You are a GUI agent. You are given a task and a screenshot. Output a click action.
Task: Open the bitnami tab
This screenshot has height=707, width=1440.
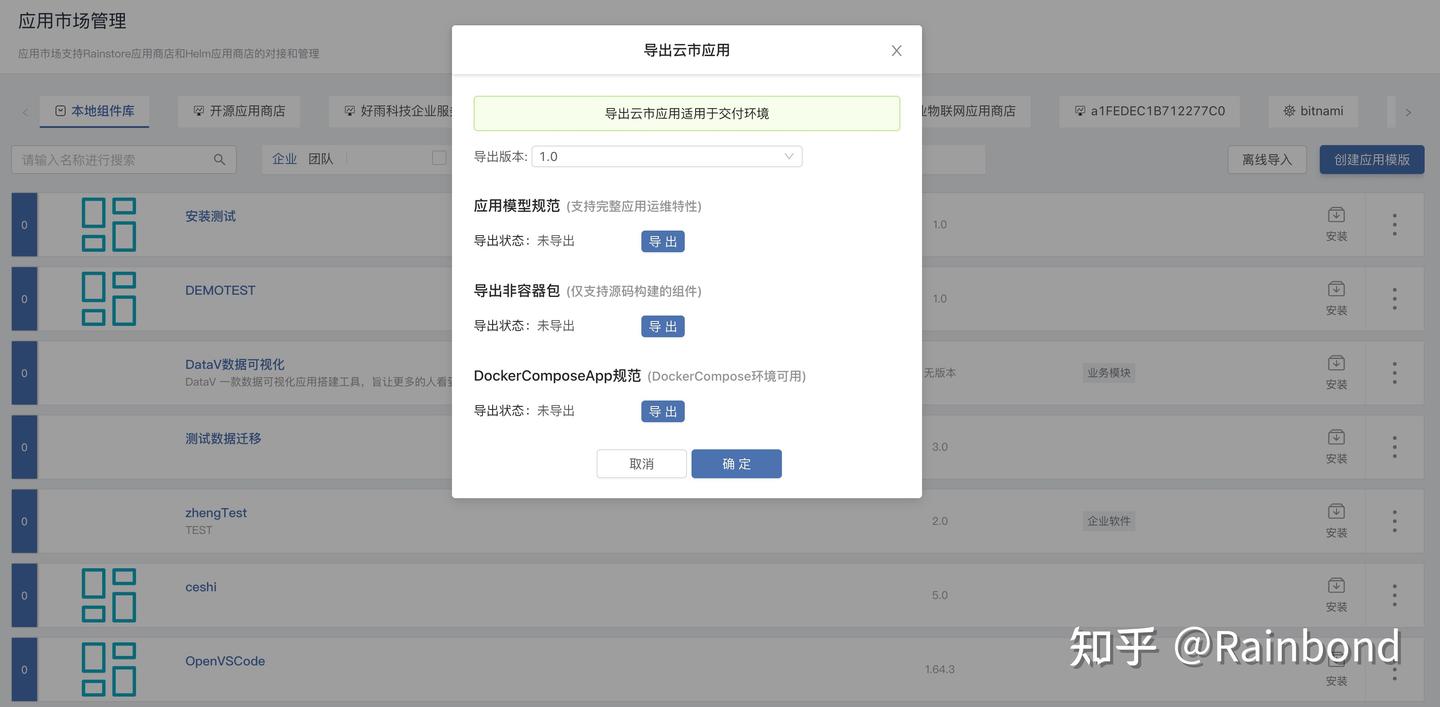[1313, 111]
